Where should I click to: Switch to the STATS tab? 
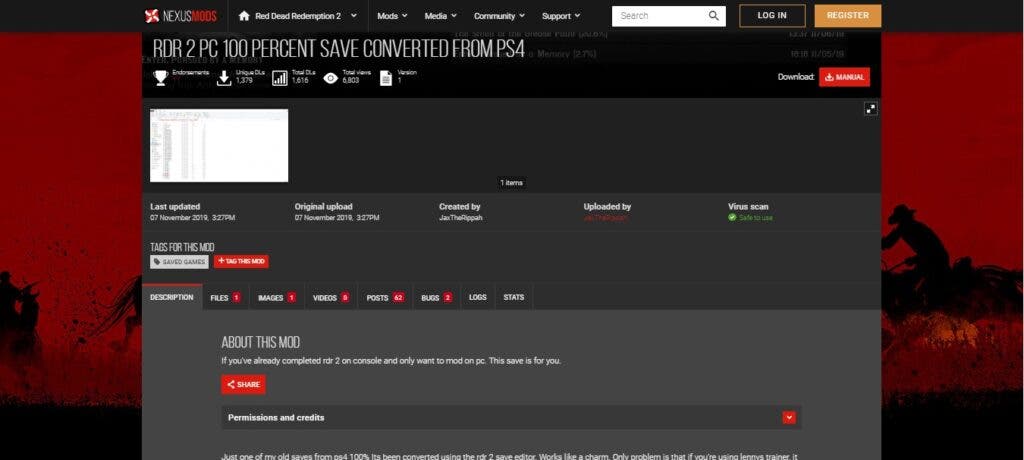pyautogui.click(x=513, y=297)
